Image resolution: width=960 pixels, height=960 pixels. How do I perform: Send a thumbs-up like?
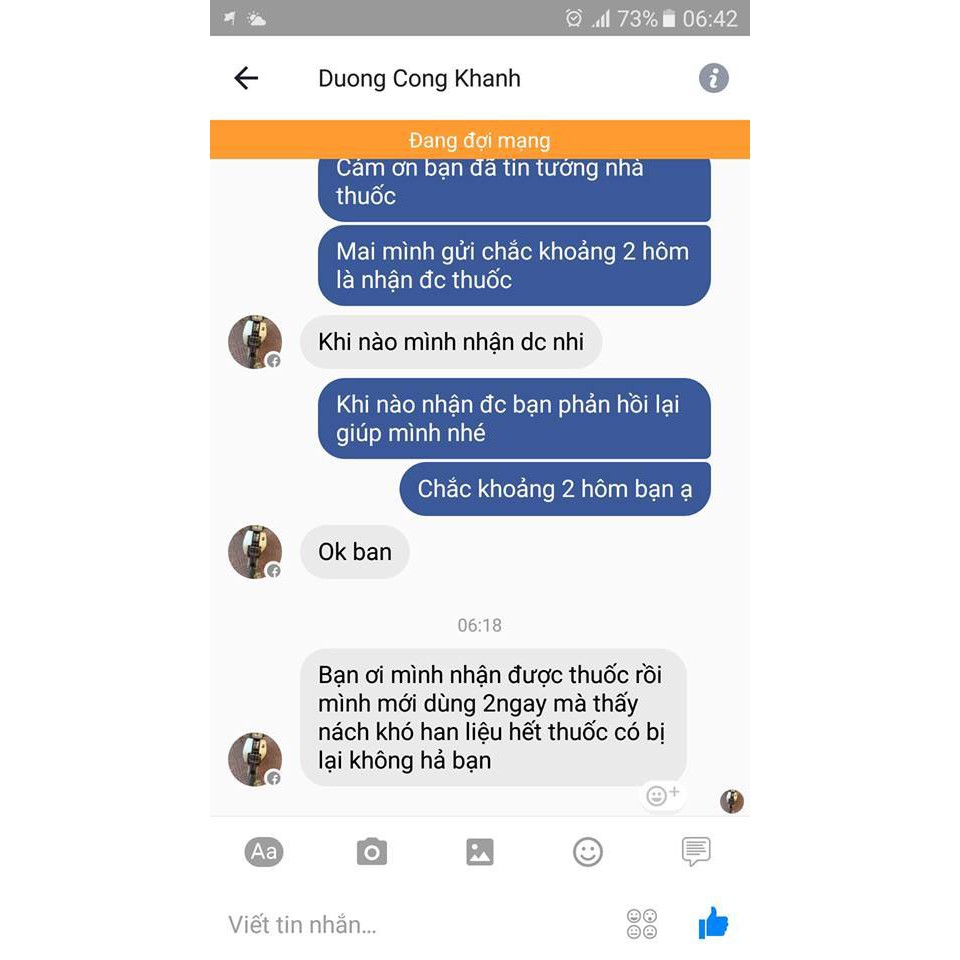click(x=713, y=923)
